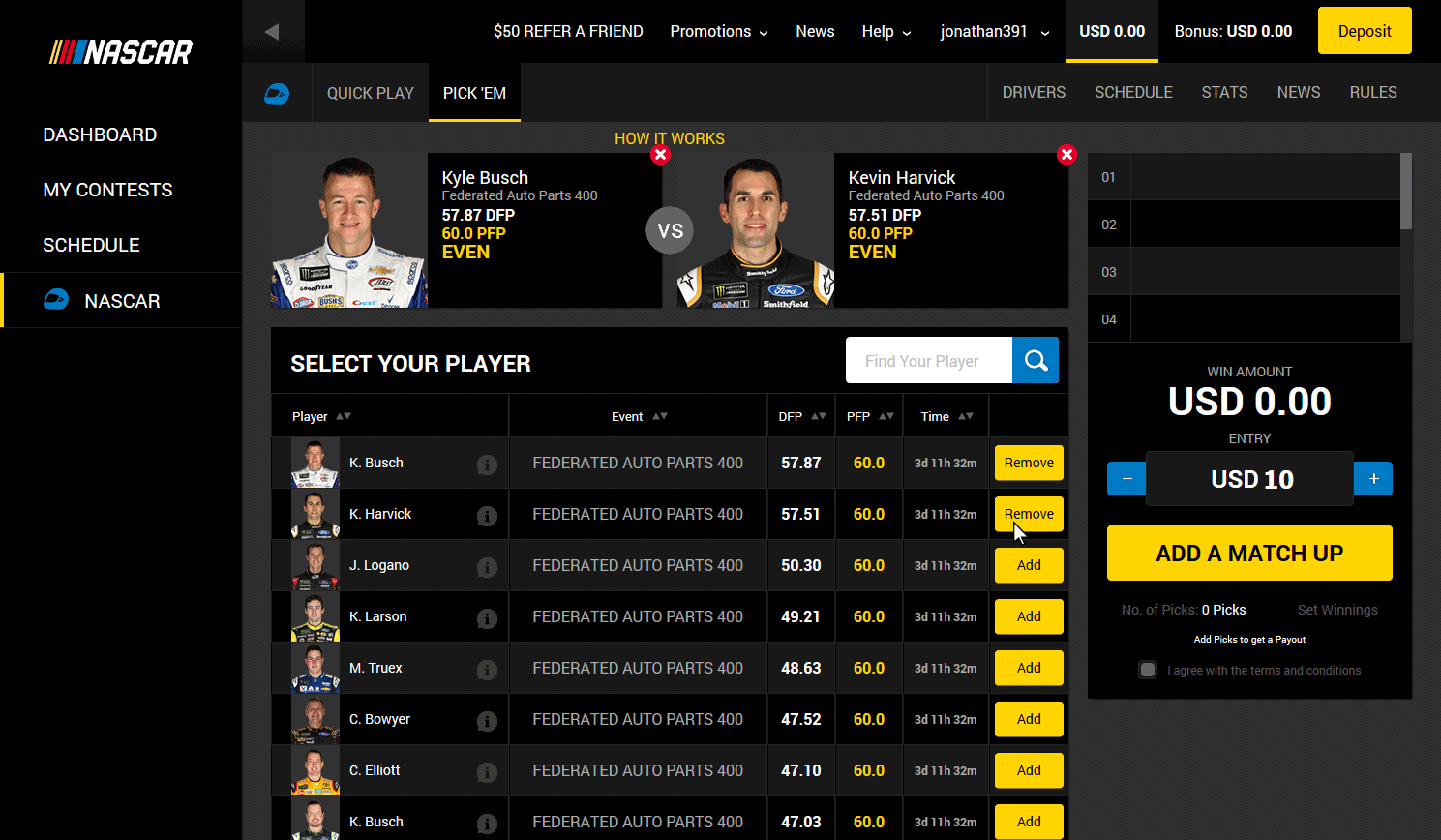Expand the Promotions dropdown
The height and width of the screenshot is (840, 1441).
(719, 32)
